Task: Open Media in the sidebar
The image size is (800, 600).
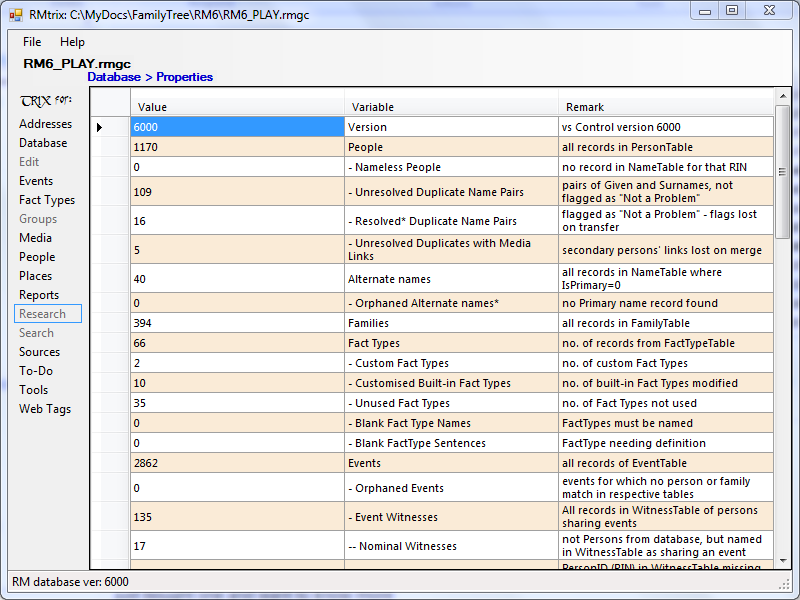Action: tap(35, 238)
